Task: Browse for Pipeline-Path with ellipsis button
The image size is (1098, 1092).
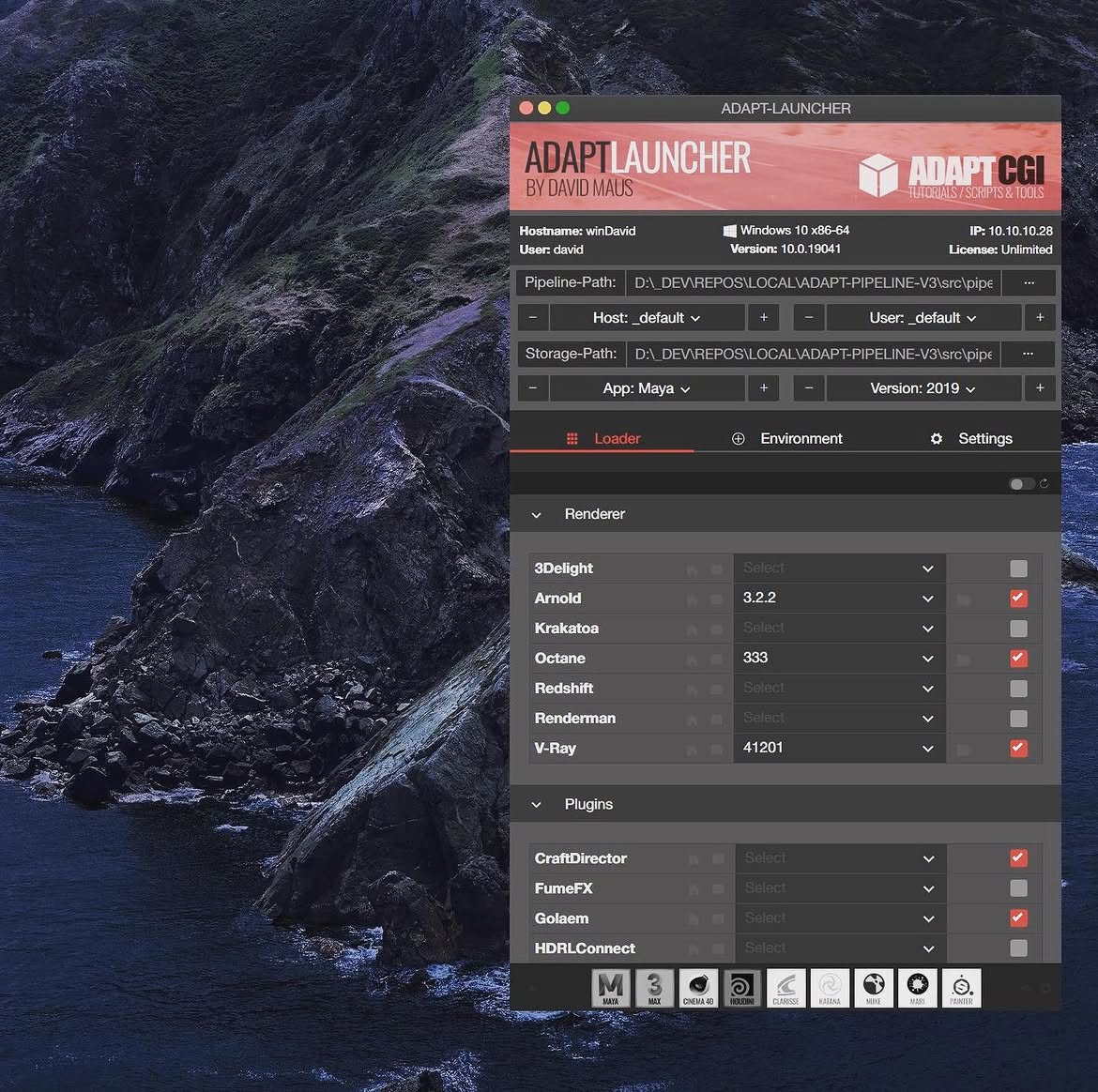Action: (1028, 282)
